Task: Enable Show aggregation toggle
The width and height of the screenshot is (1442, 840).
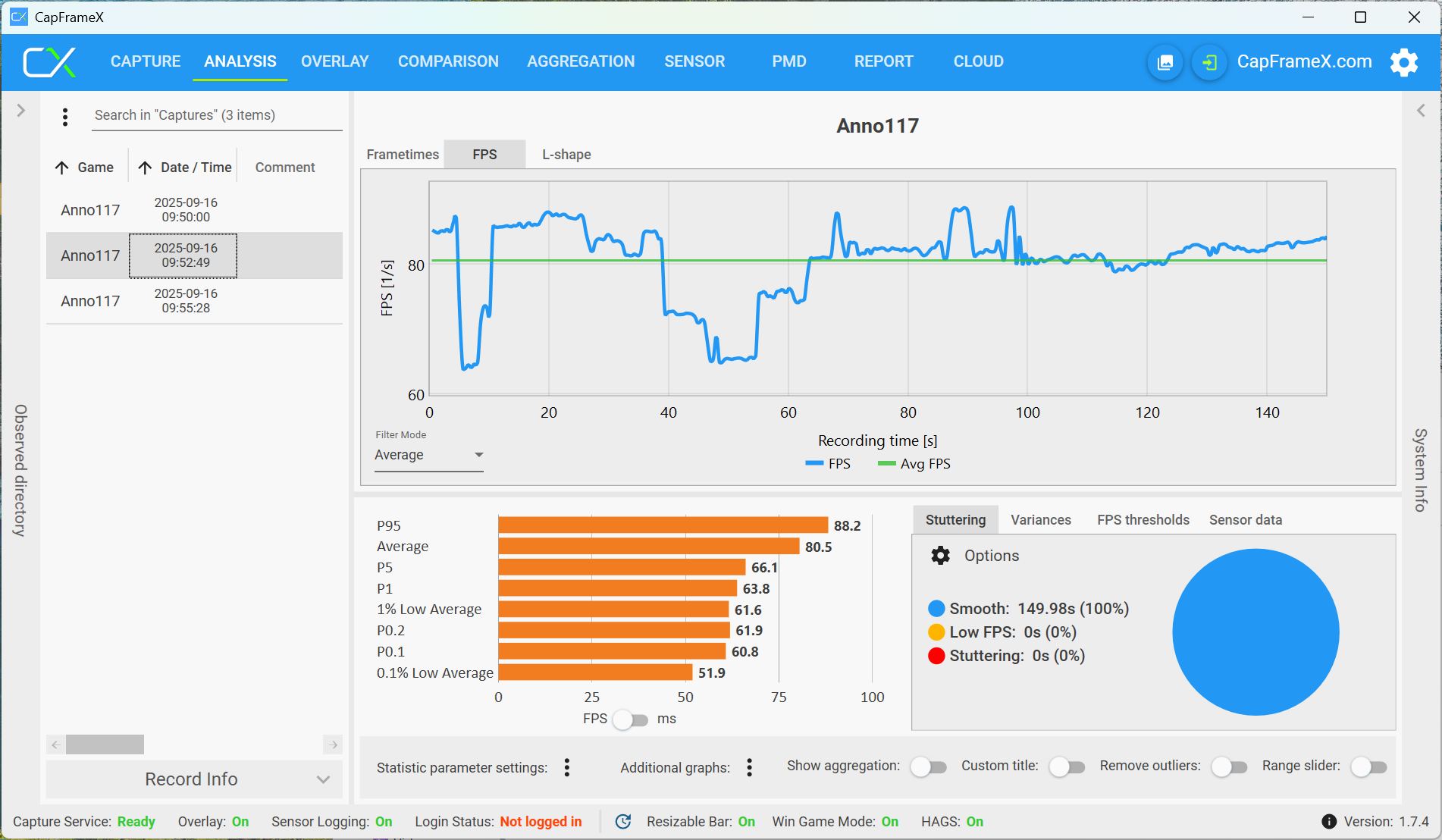Action: tap(929, 766)
